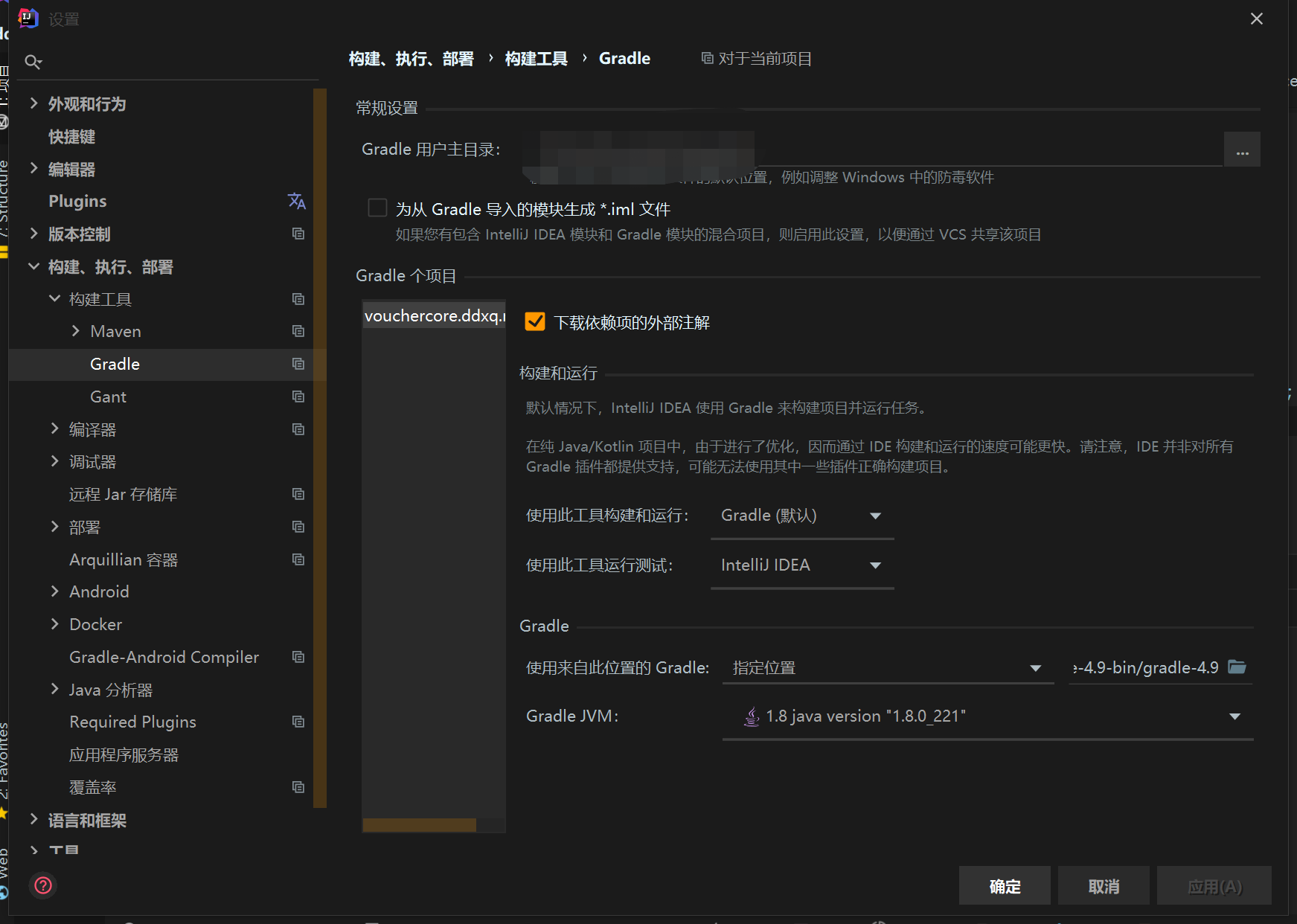Select Plugins in settings tree
The height and width of the screenshot is (924, 1297).
pyautogui.click(x=77, y=201)
